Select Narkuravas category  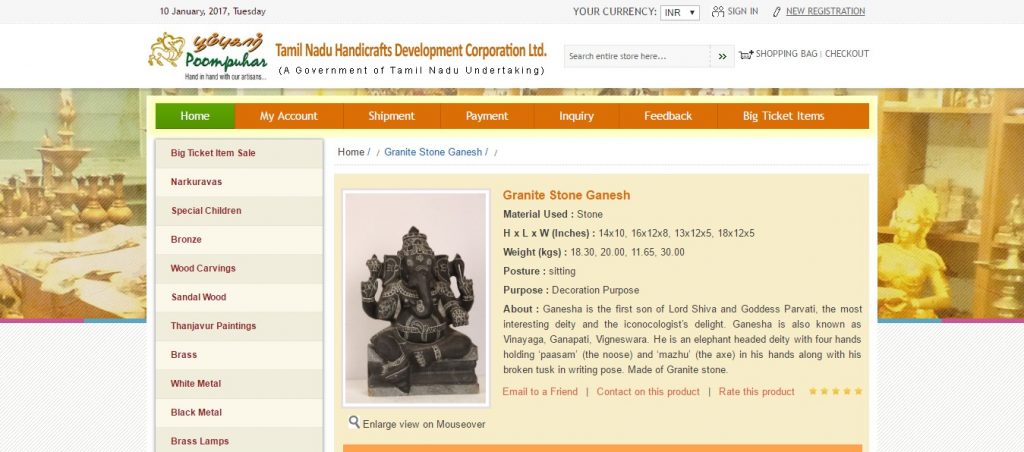coord(239,182)
